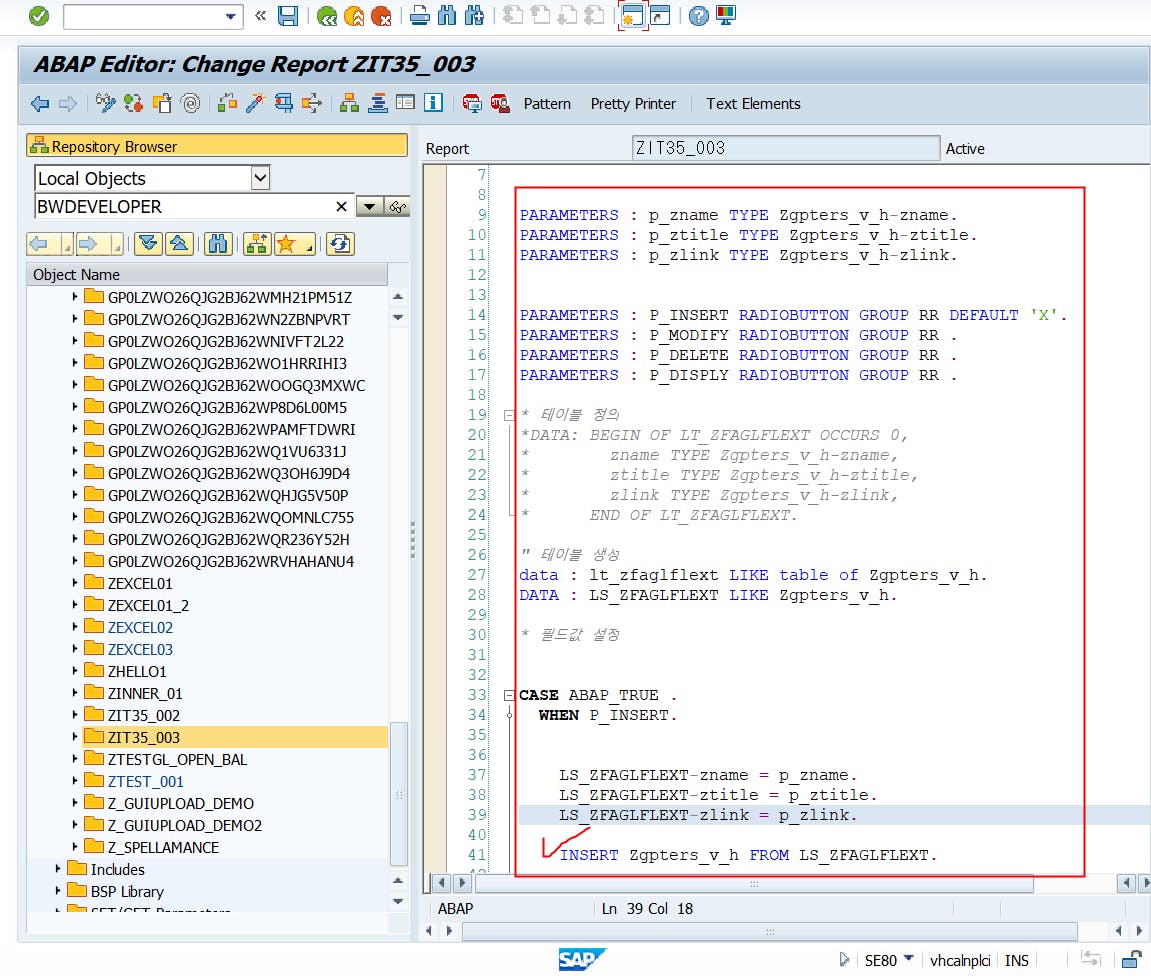Click the Pattern button
1151x976 pixels.
click(x=547, y=104)
